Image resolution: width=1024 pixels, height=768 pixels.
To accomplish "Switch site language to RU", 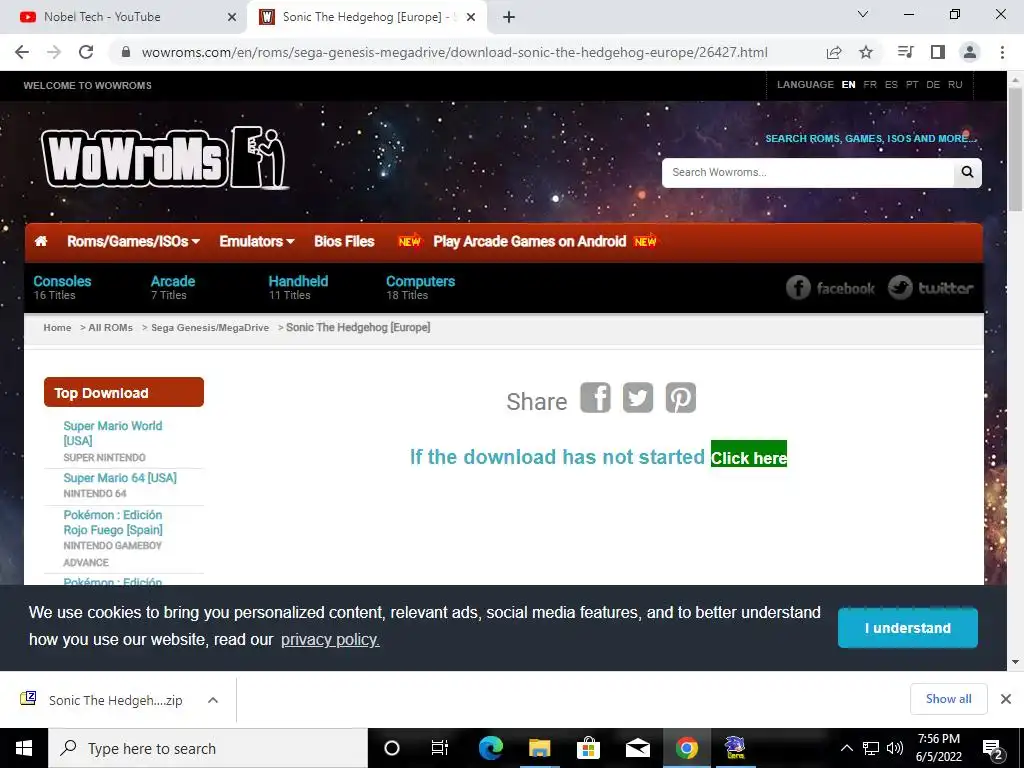I will [x=955, y=85].
